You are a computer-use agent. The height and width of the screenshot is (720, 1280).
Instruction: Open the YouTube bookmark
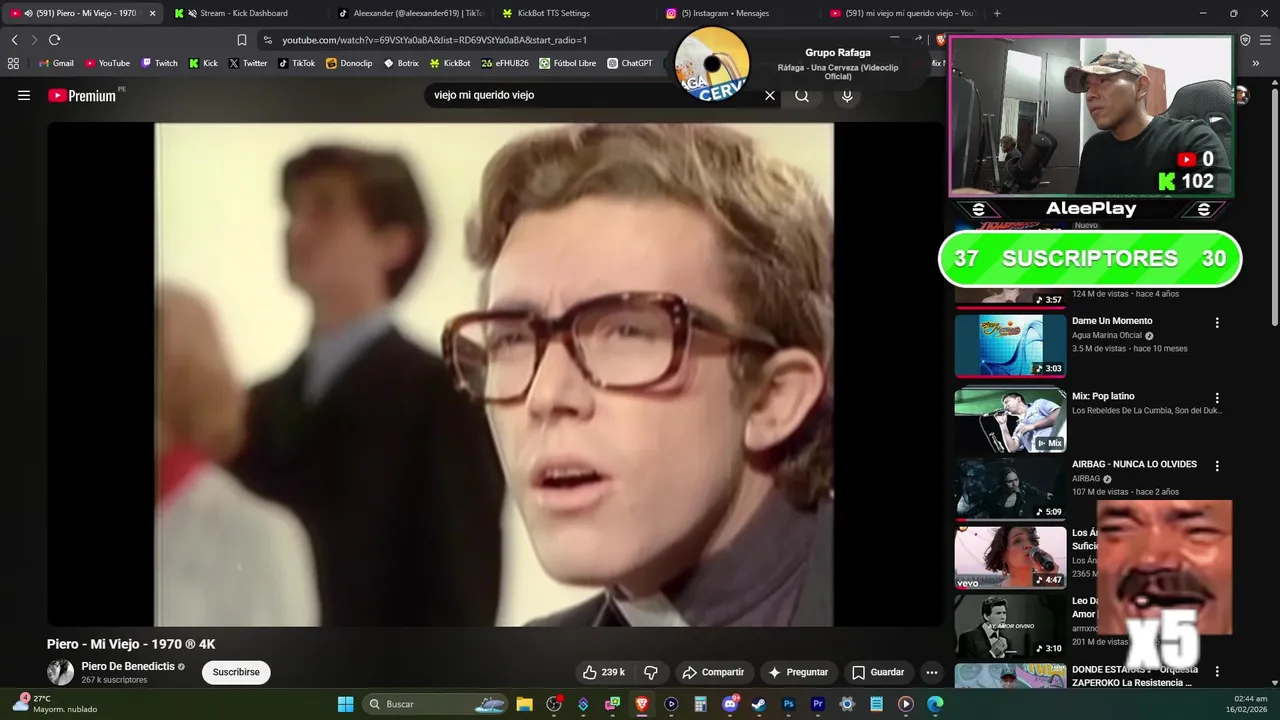tap(107, 63)
